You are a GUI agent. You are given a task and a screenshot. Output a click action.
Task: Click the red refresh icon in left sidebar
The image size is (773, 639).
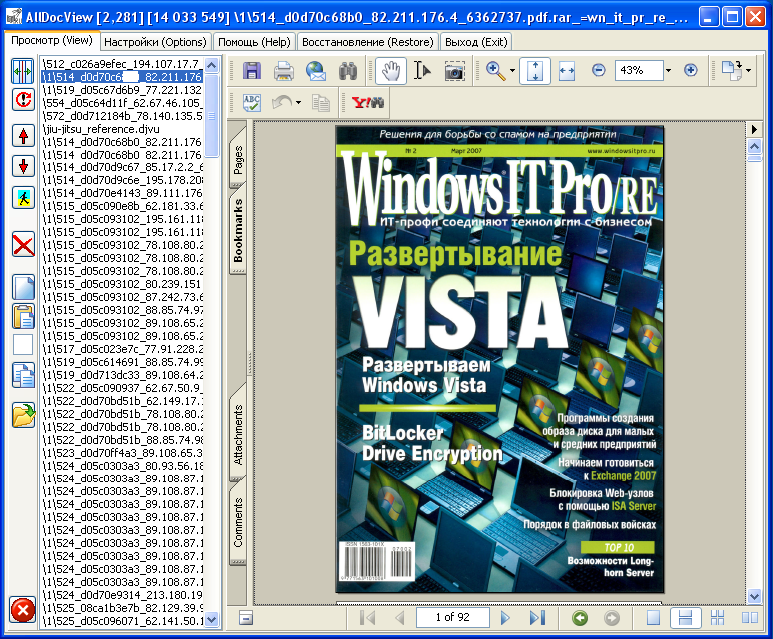(x=23, y=100)
